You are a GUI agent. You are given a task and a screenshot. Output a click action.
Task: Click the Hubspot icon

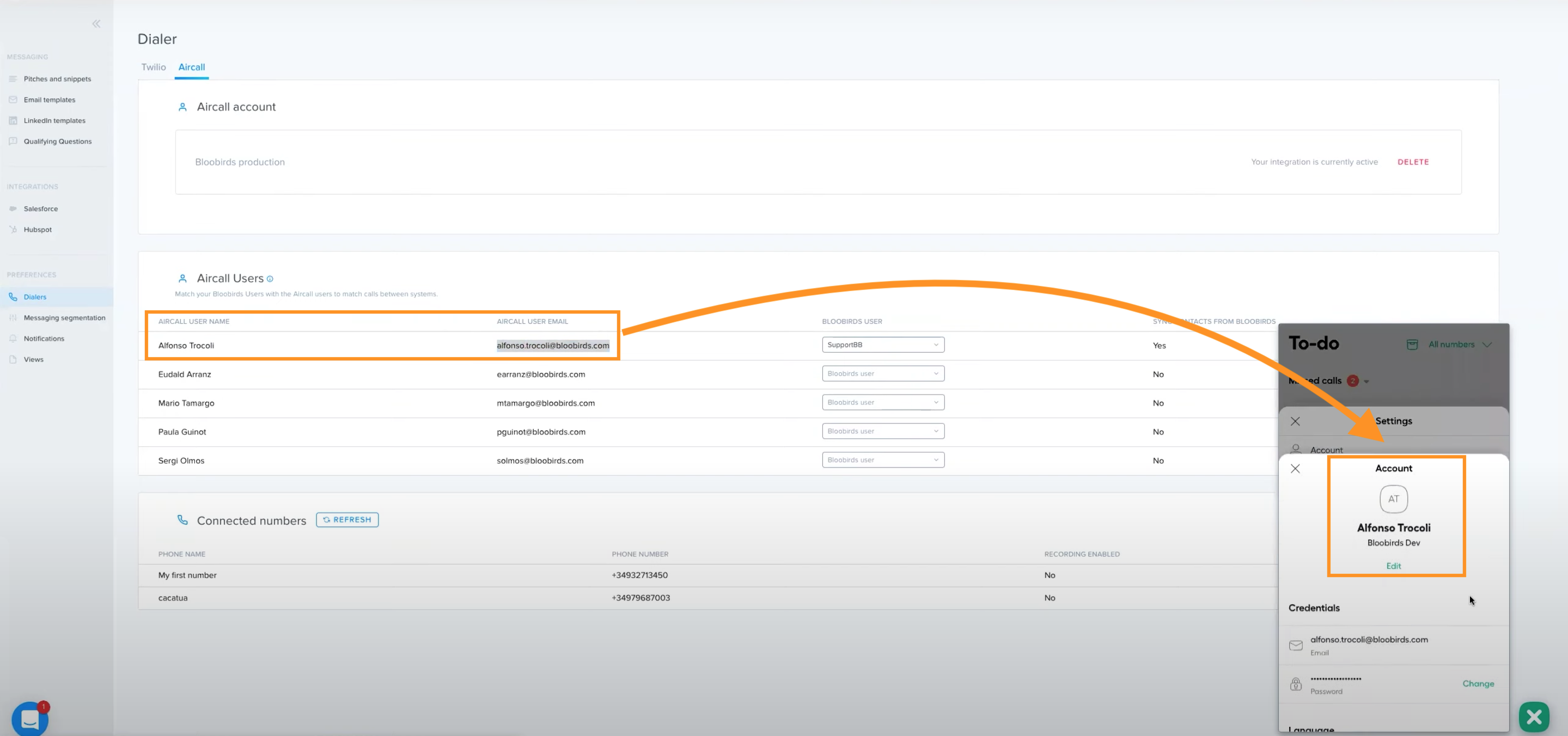tap(13, 229)
